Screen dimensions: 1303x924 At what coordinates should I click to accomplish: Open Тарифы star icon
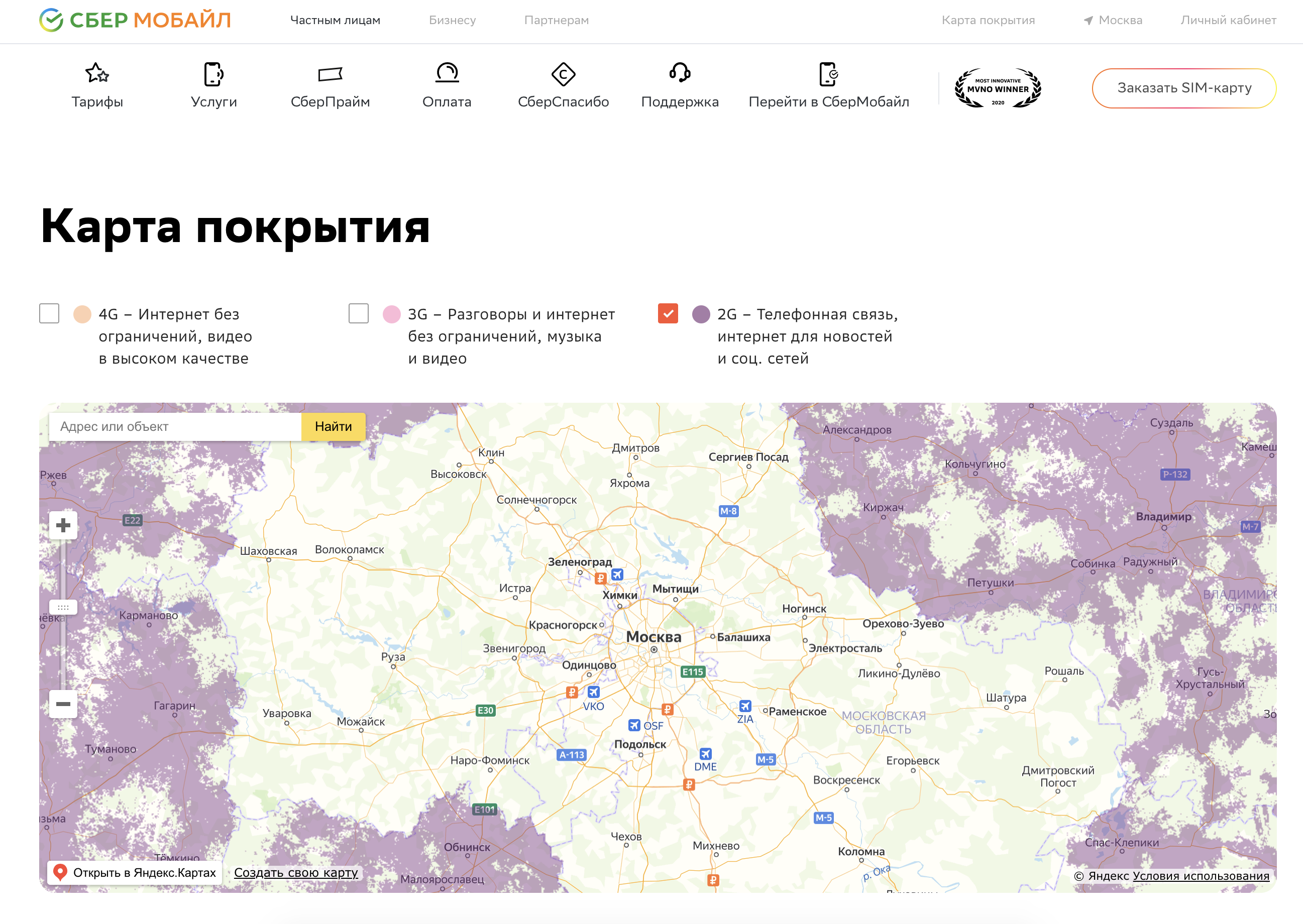[97, 73]
